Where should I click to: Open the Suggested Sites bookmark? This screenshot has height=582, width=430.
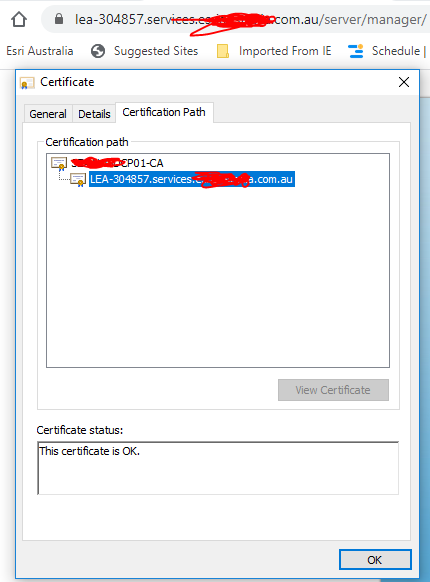(x=156, y=51)
